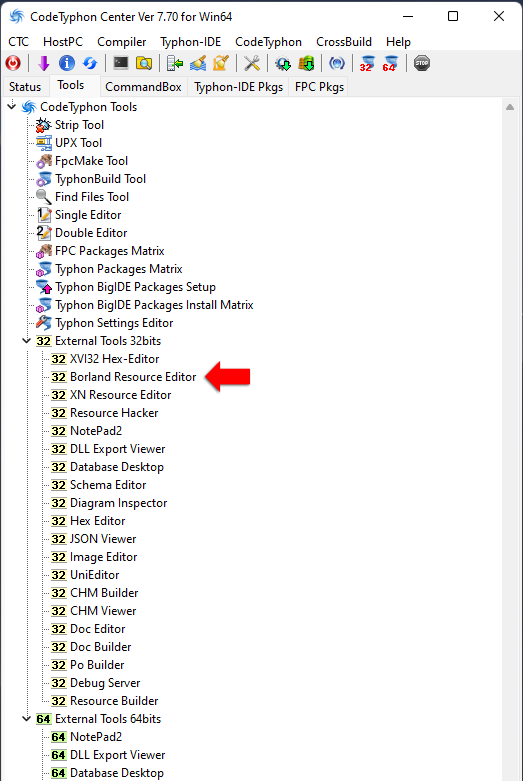Select Borland Resource Editor in the tree
Screen dimensions: 523x781
[133, 377]
